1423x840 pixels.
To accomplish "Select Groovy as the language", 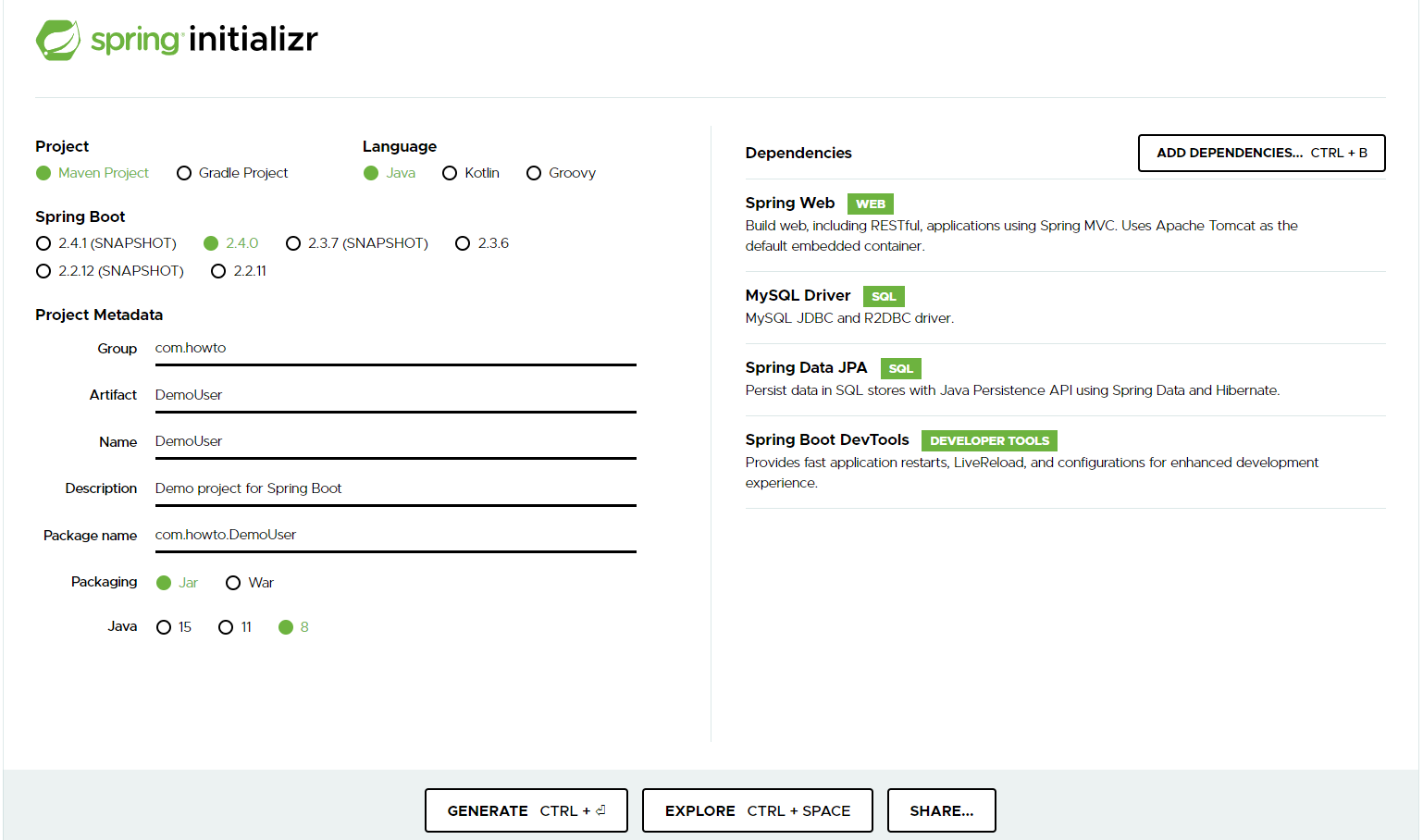I will pyautogui.click(x=534, y=173).
